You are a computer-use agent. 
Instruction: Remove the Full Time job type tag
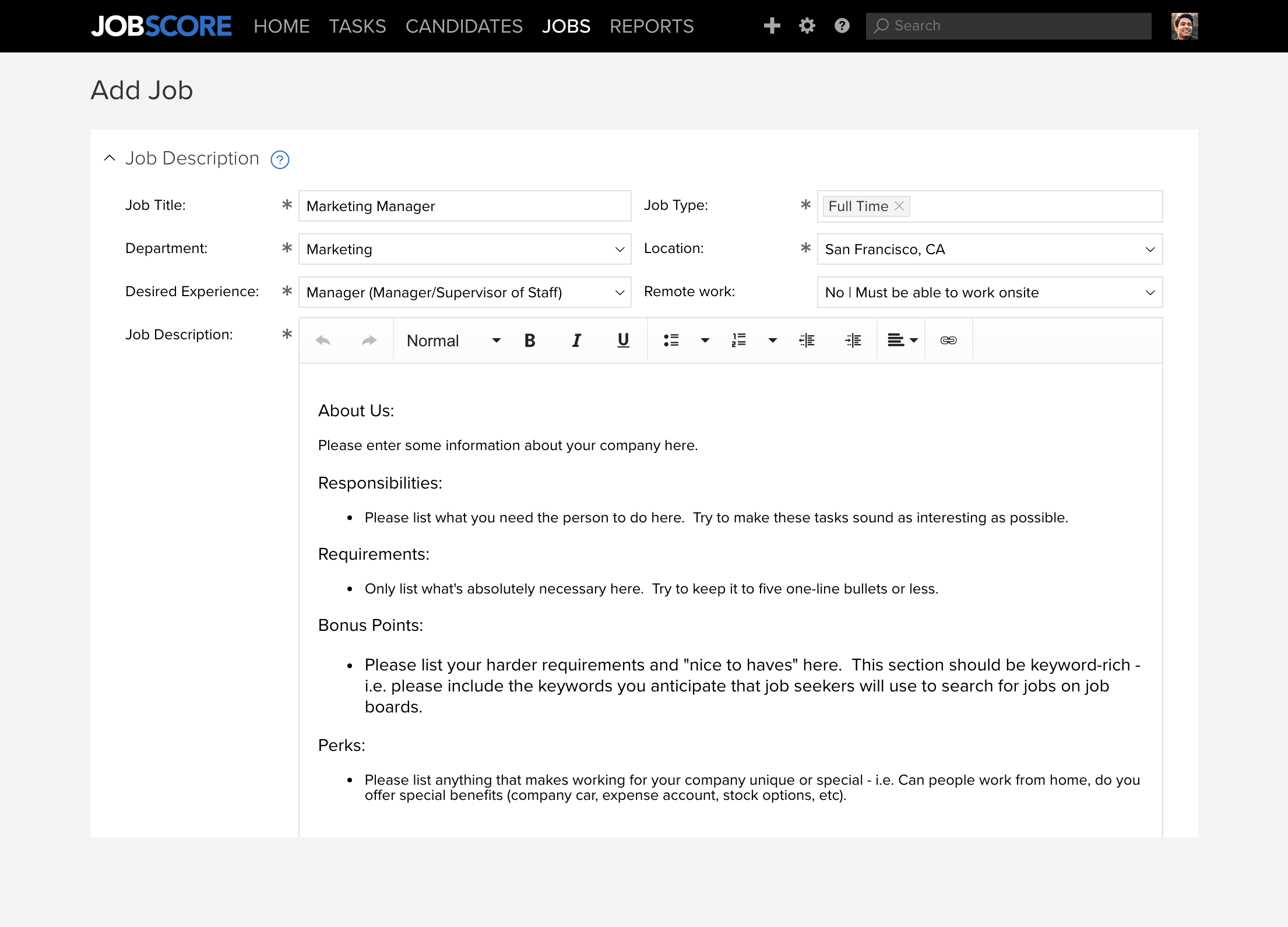(x=899, y=206)
